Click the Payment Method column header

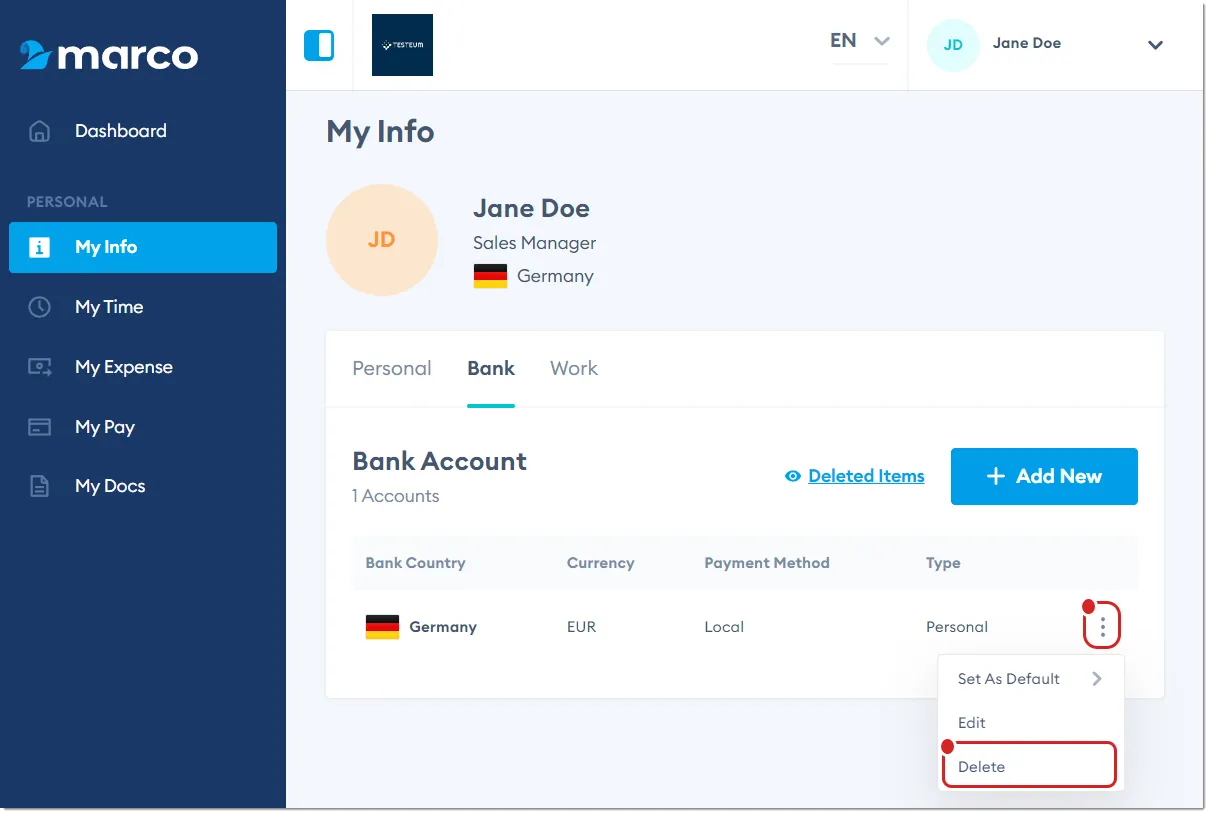(767, 563)
